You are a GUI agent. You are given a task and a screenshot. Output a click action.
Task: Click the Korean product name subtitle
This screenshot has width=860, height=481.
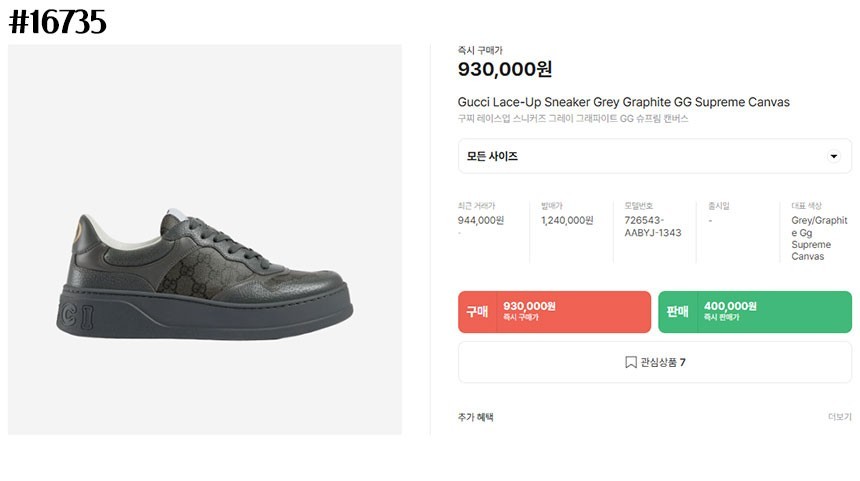573,119
